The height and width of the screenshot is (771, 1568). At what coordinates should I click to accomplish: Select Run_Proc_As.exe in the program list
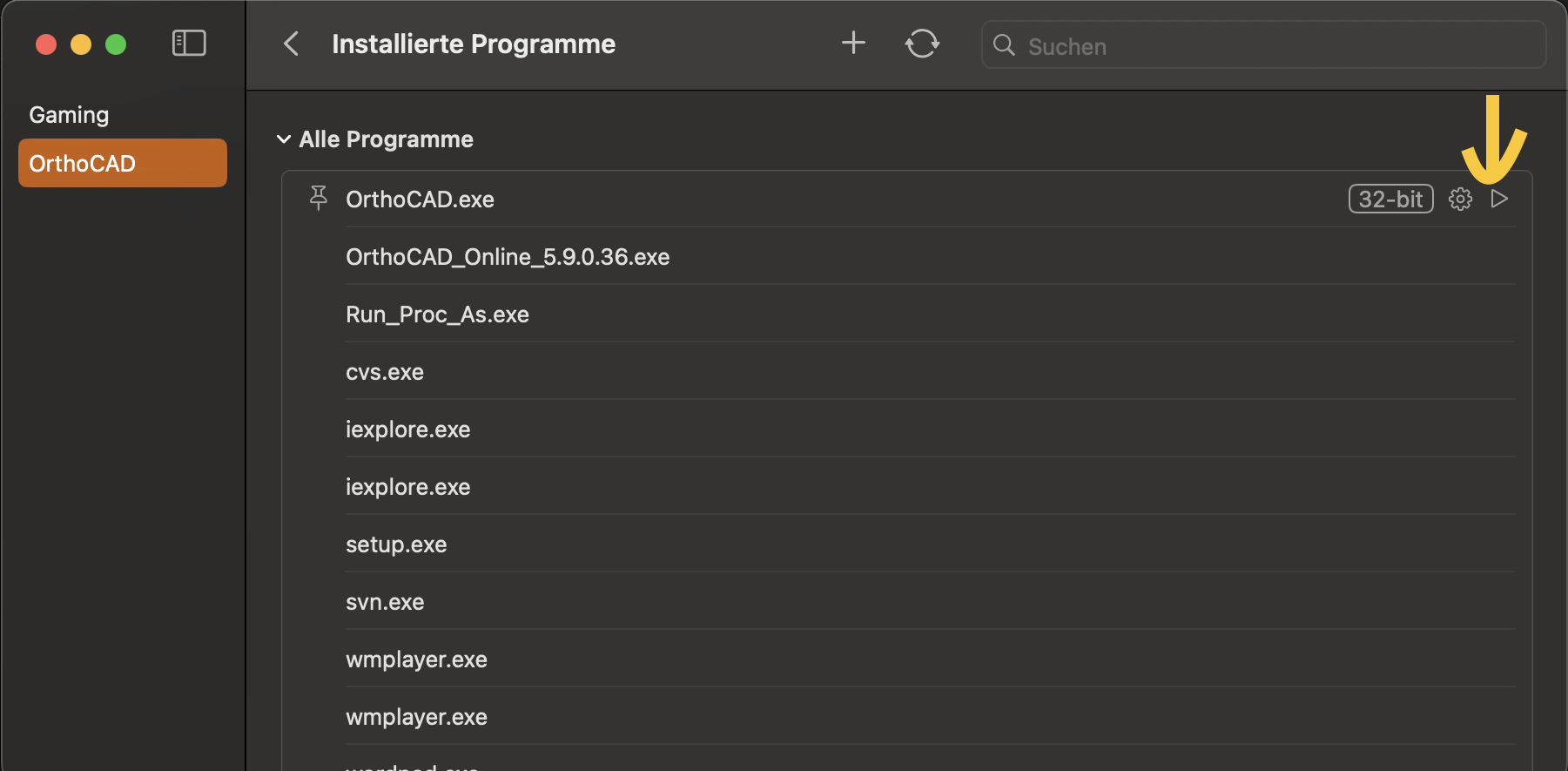tap(437, 314)
